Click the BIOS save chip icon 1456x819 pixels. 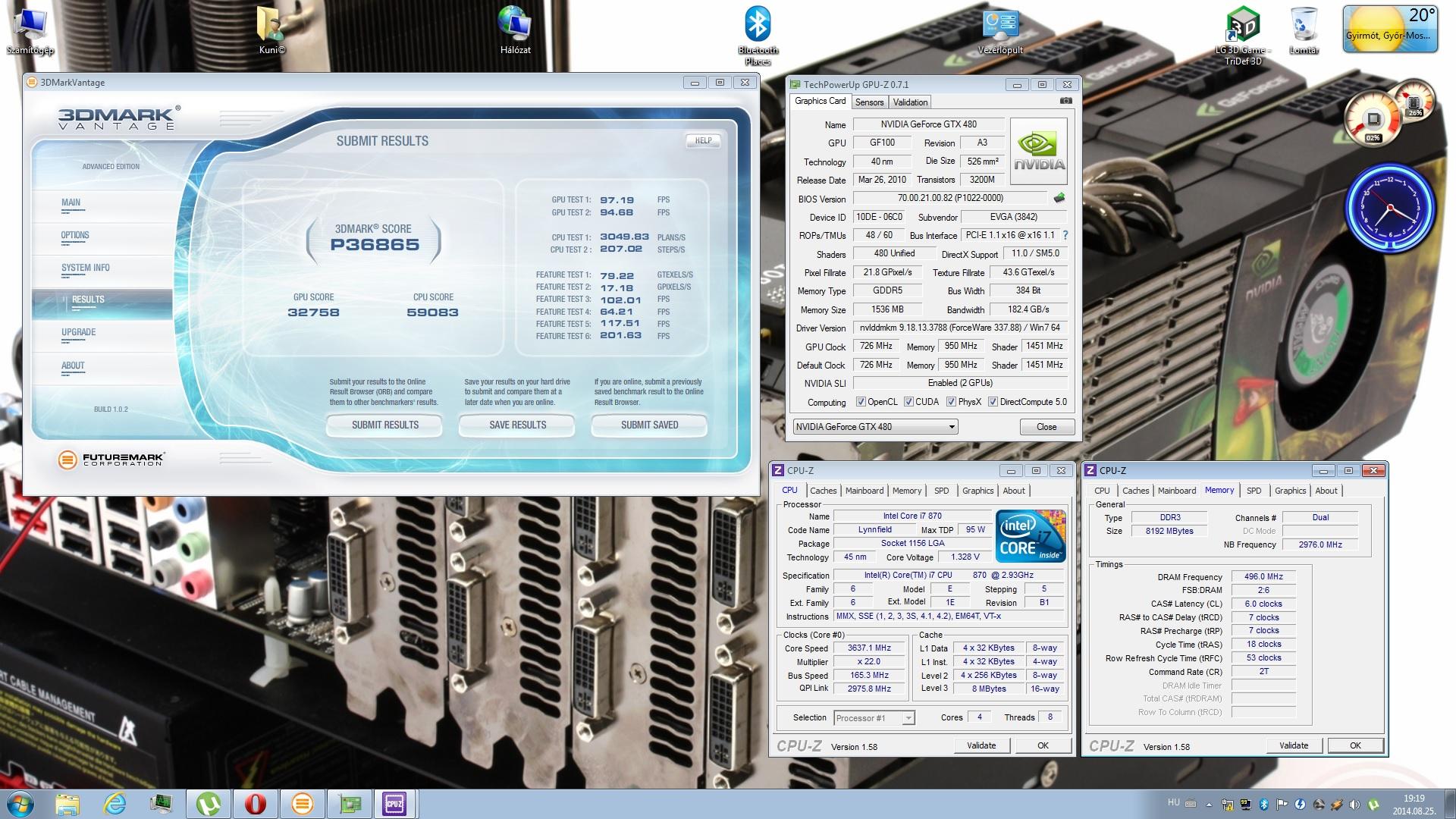[1059, 198]
